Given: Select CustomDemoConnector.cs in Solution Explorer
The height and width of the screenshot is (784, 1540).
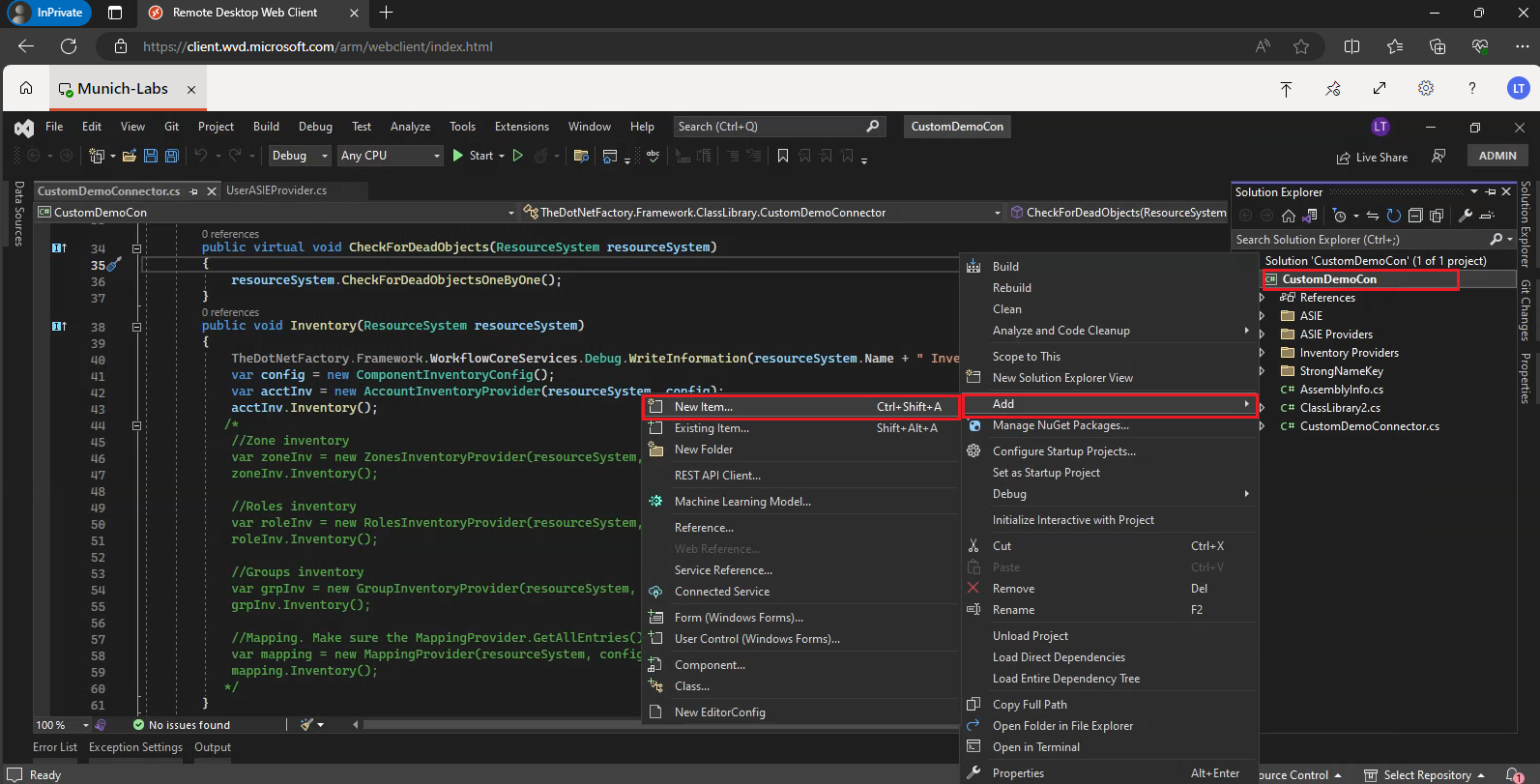Looking at the screenshot, I should [x=1369, y=426].
